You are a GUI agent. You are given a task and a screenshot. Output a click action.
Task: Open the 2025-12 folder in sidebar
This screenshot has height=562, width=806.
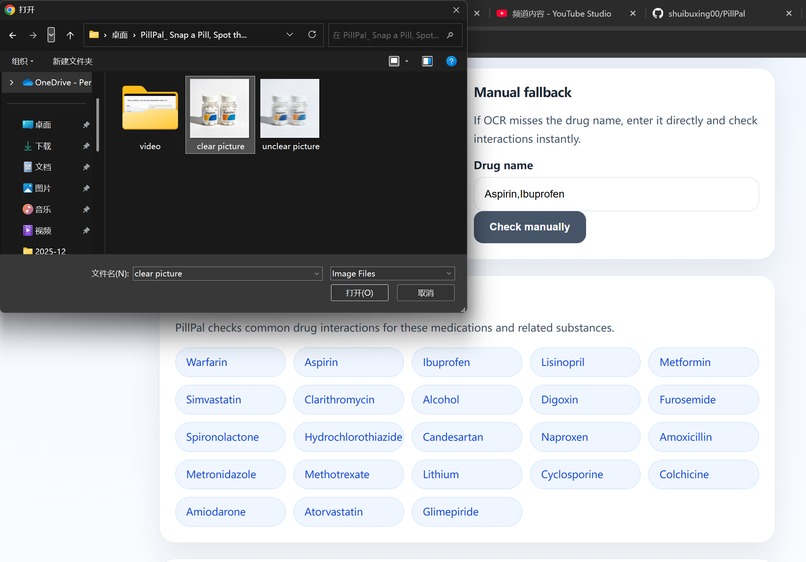[44, 251]
